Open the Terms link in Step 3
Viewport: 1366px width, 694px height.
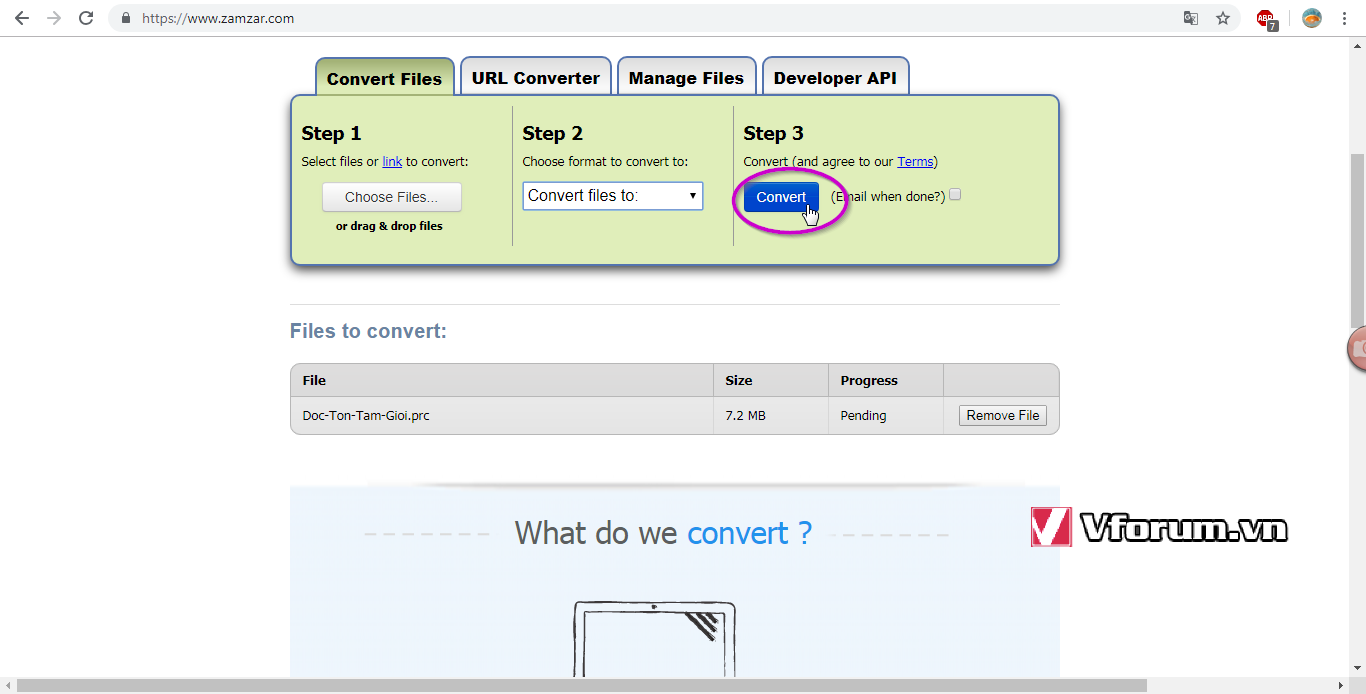[x=915, y=161]
